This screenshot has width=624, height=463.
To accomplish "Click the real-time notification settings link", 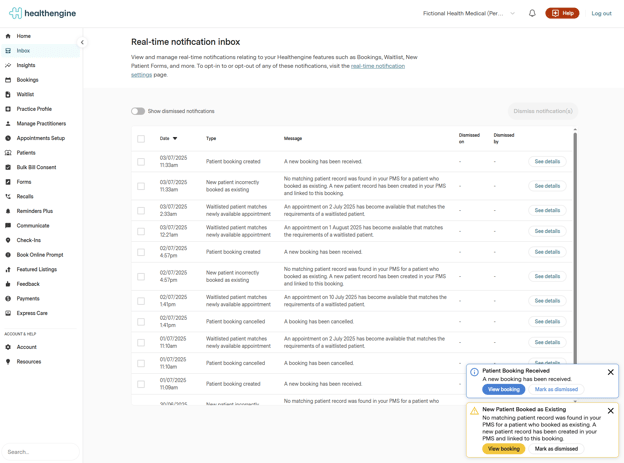I will pyautogui.click(x=378, y=66).
